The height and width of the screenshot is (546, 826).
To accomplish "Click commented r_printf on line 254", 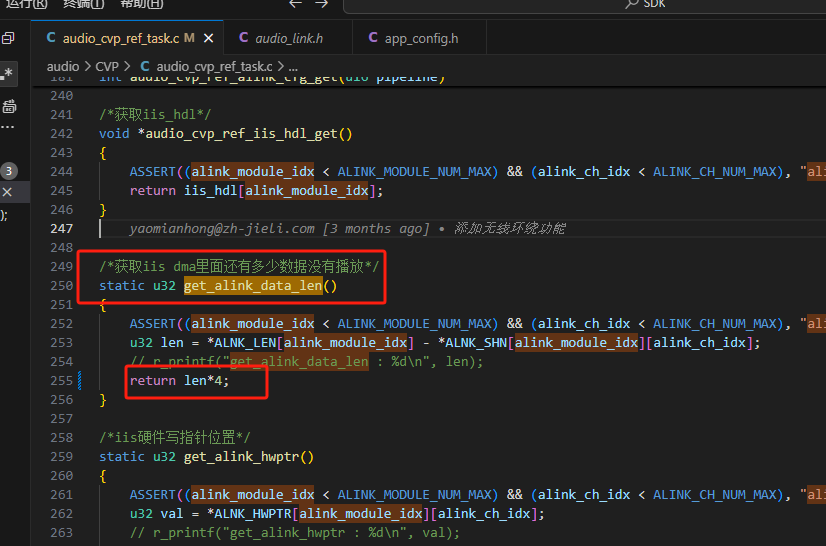I will point(306,362).
